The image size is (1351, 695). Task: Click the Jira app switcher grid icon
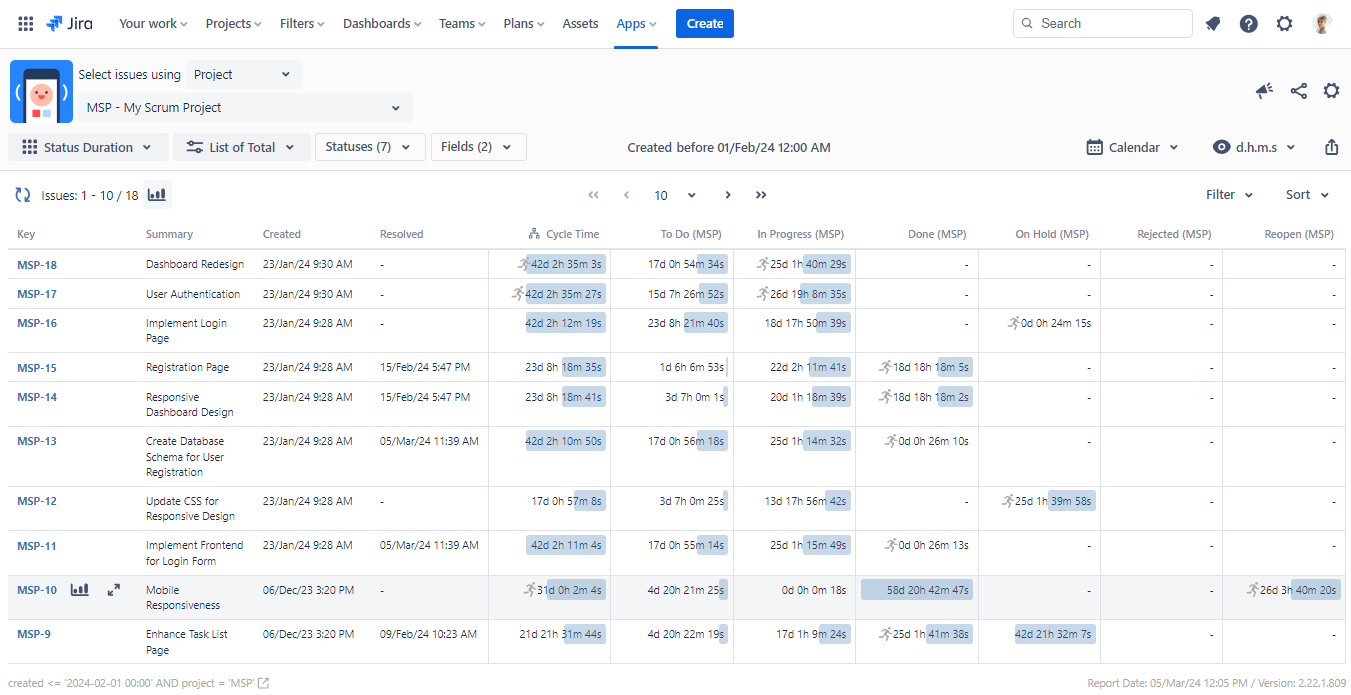[25, 22]
